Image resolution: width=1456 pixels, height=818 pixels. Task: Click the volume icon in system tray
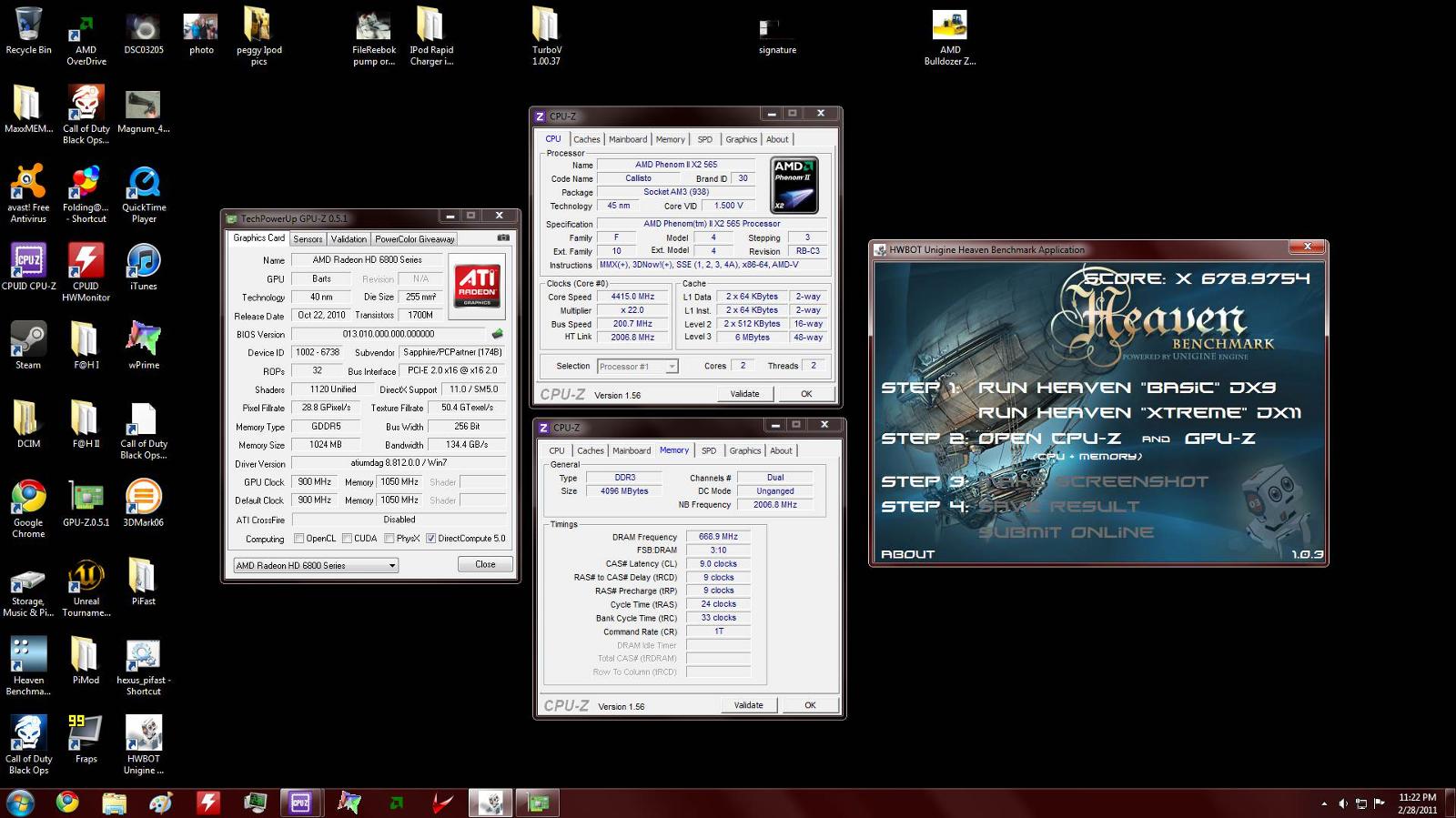point(1342,803)
